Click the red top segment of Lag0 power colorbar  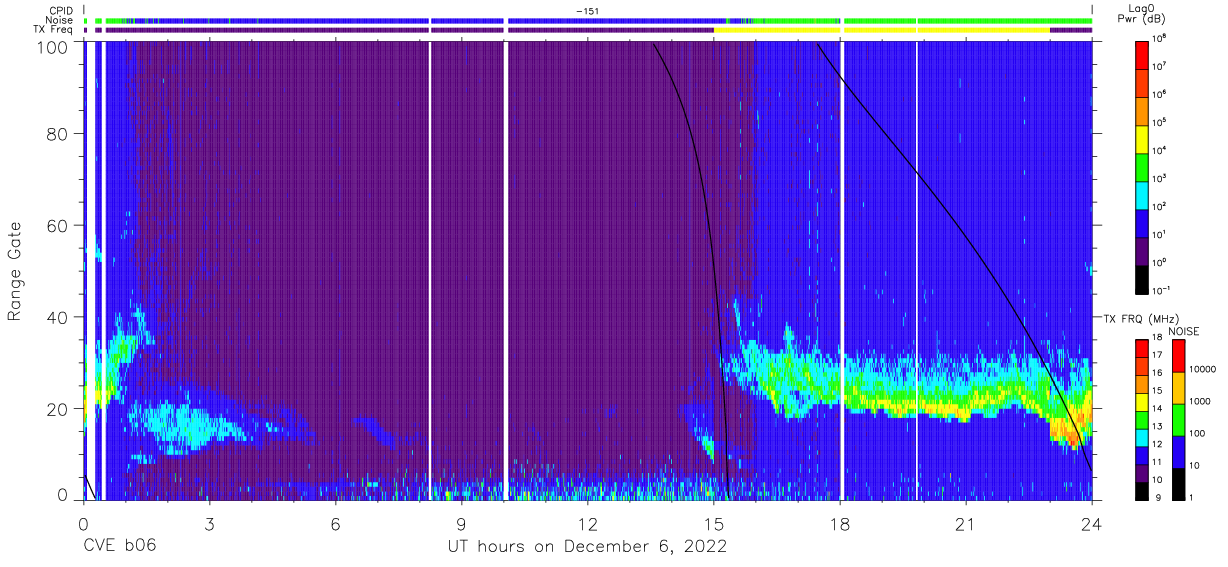pos(1142,54)
